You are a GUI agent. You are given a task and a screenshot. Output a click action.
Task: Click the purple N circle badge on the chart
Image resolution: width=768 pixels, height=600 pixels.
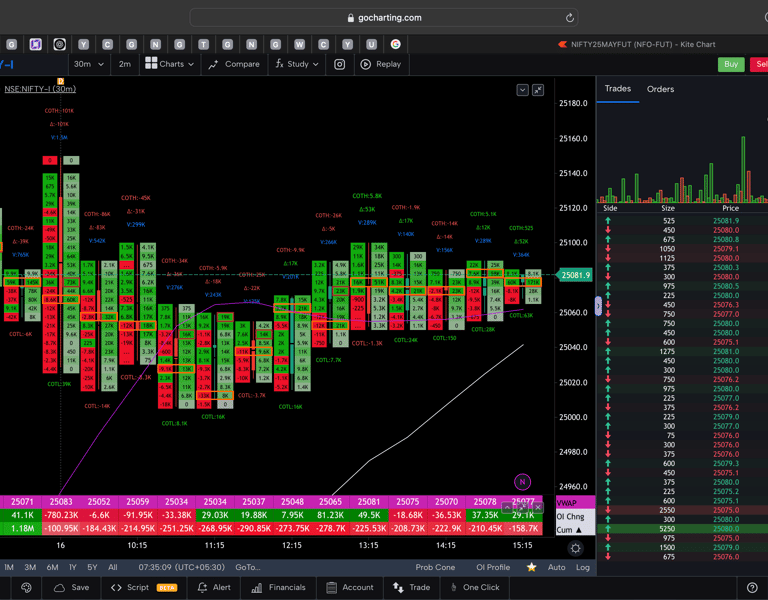[x=522, y=482]
